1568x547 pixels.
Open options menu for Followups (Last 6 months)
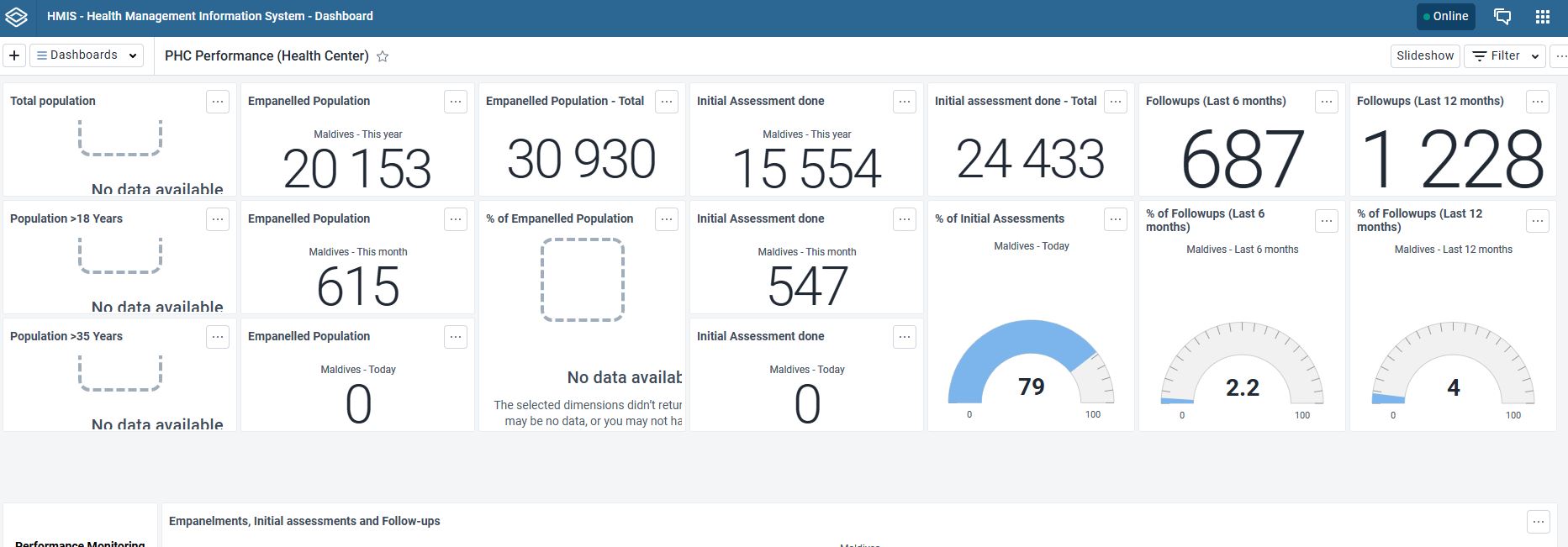tap(1327, 102)
